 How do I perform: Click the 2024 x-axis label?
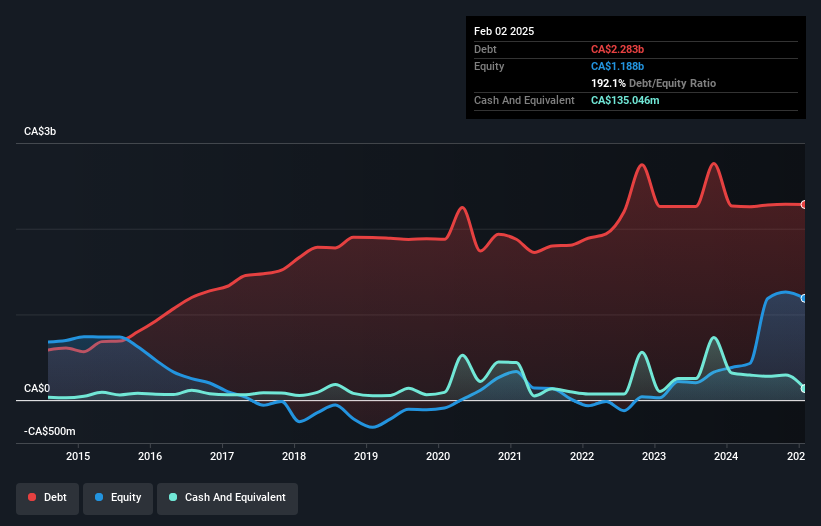(726, 456)
